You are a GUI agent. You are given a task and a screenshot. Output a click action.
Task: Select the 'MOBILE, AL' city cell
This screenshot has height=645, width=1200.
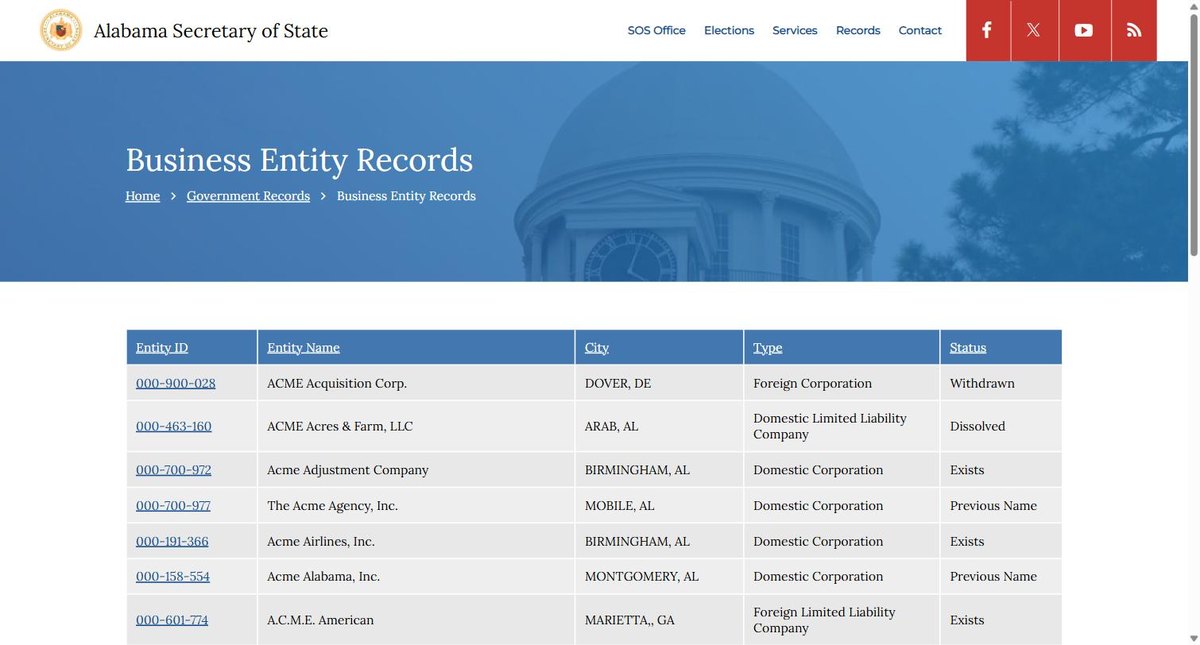tap(659, 505)
